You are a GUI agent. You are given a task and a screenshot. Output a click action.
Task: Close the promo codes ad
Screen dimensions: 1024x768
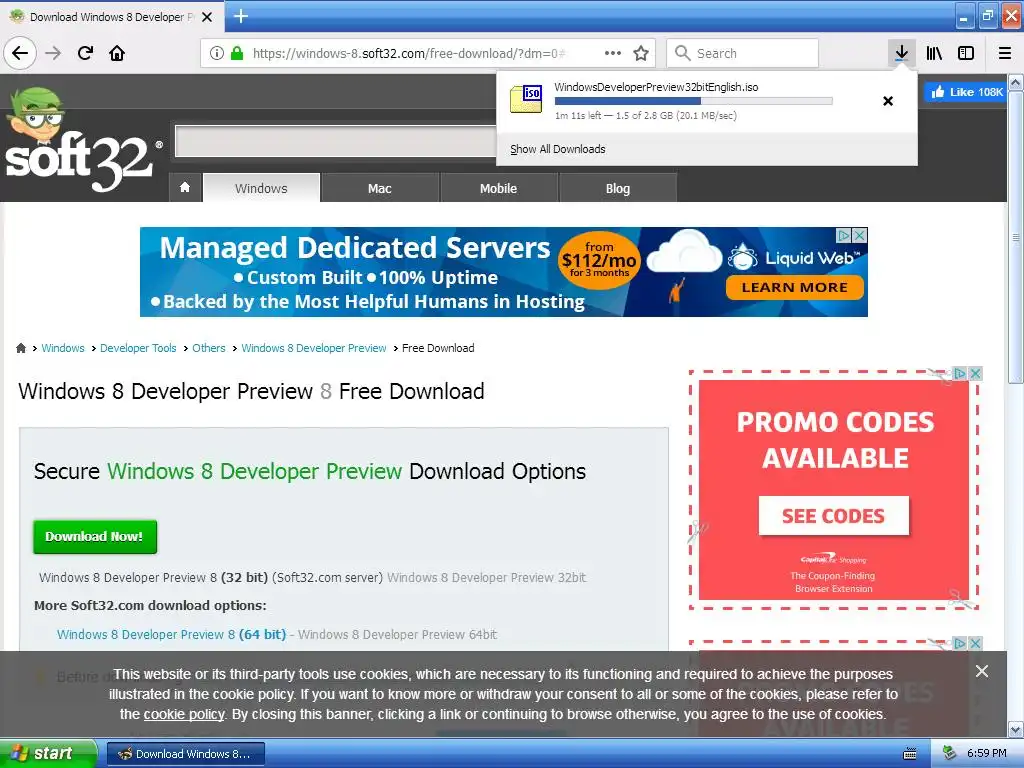tap(975, 374)
